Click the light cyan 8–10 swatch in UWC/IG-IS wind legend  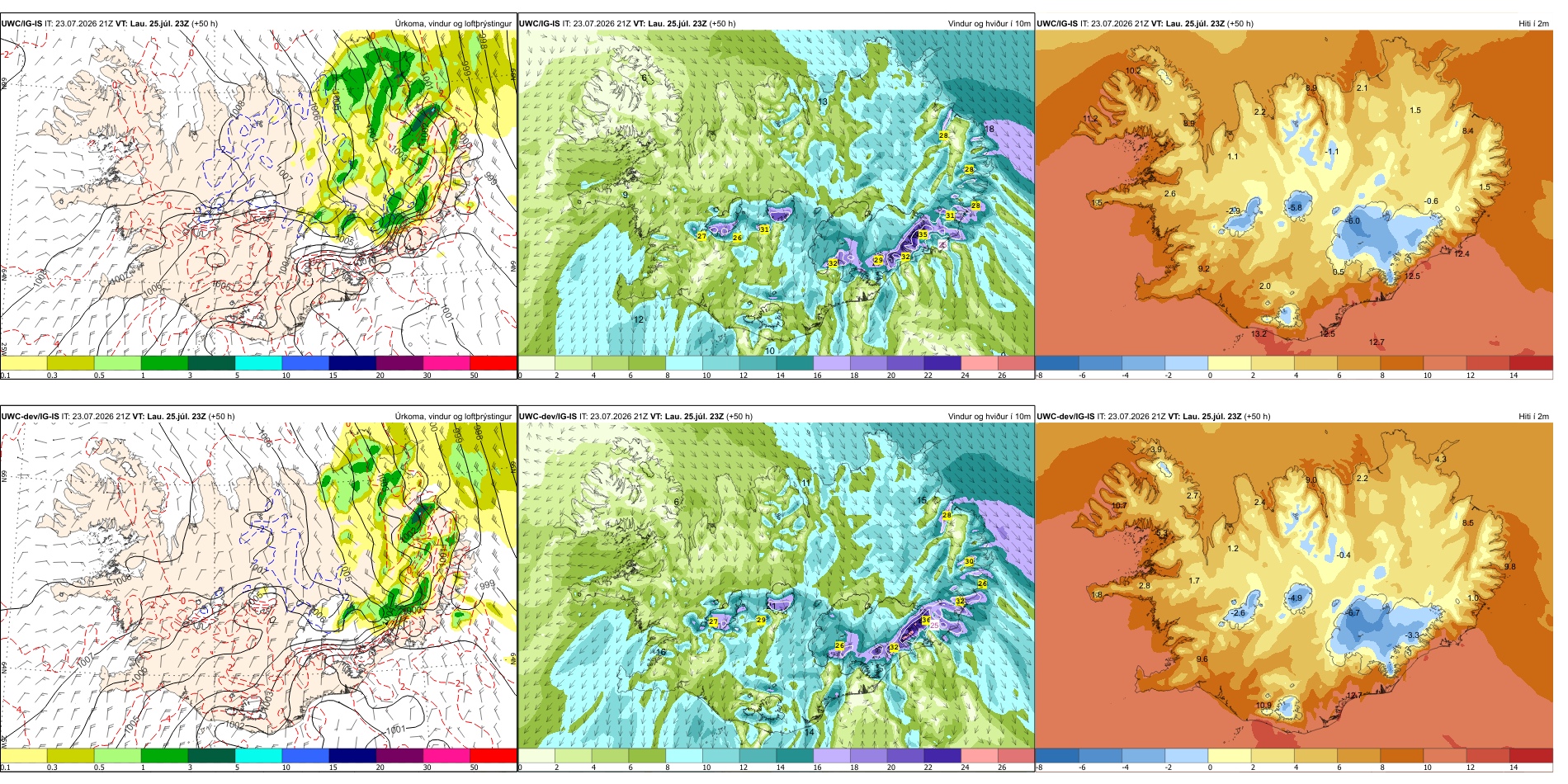point(684,363)
